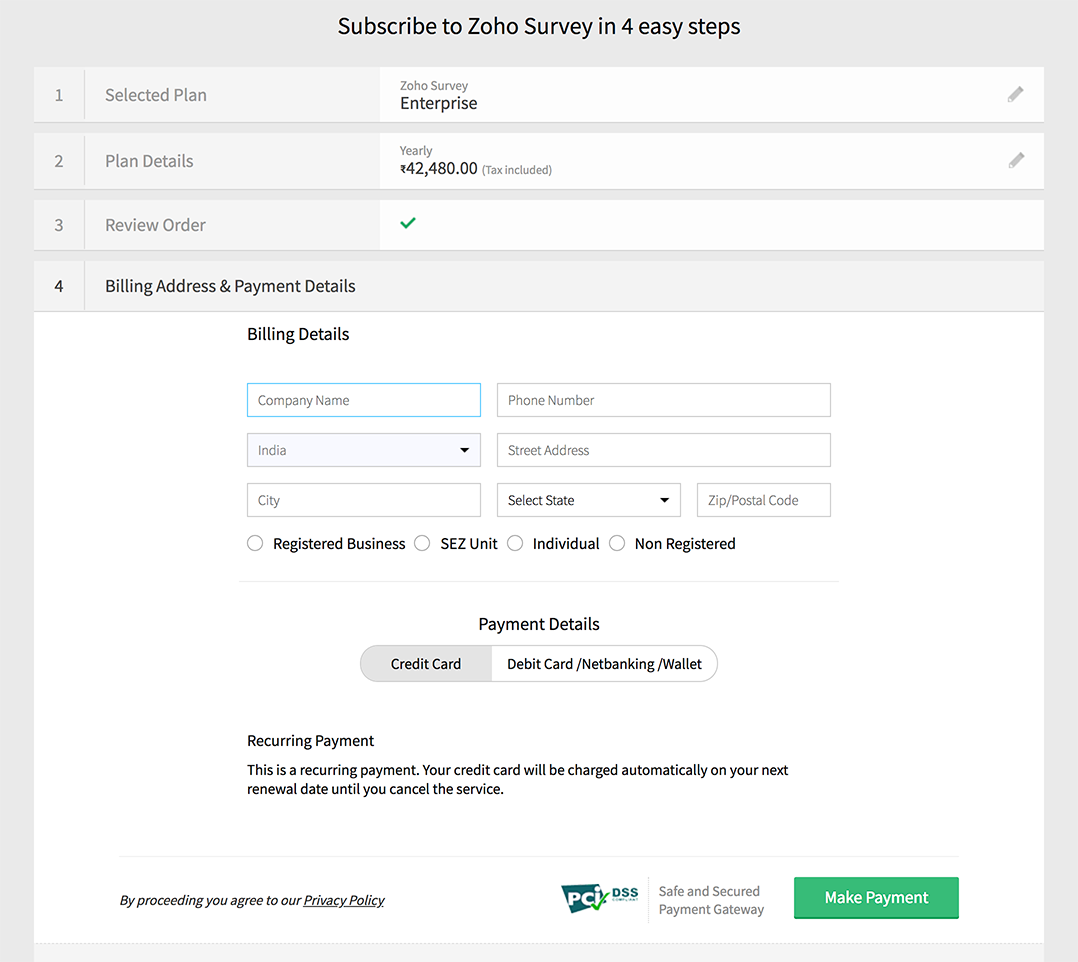This screenshot has height=962, width=1078.
Task: Click the PCI DSS compliance logo
Action: coord(600,897)
